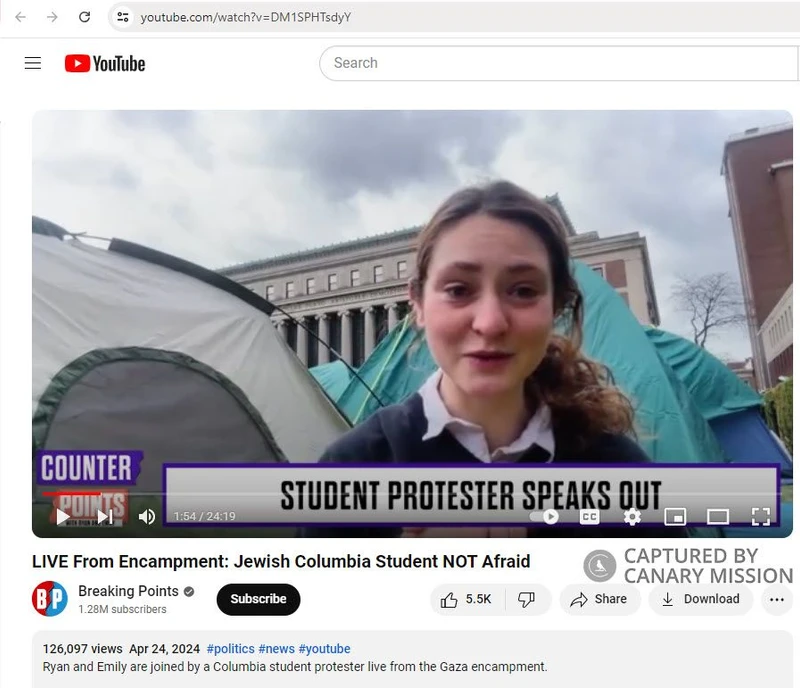Screen dimensions: 800x688
Task: Go to YouTube home via logo
Action: point(105,63)
